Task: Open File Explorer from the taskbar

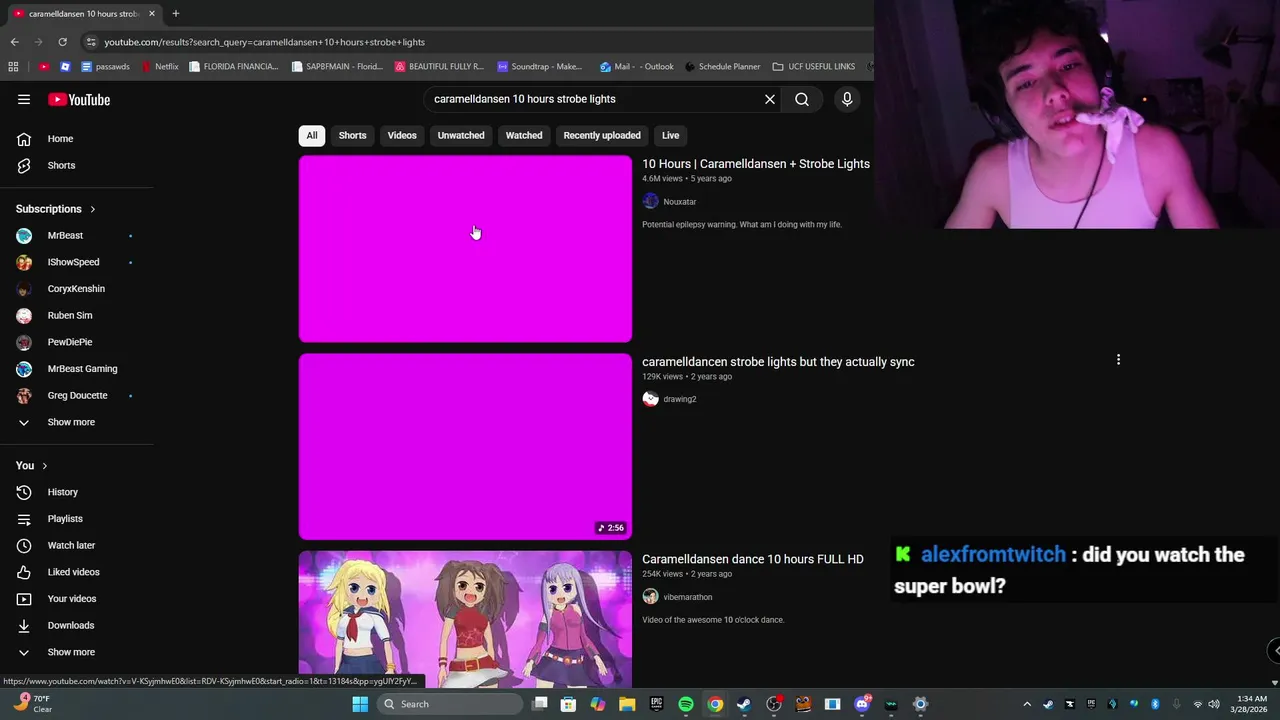Action: coord(627,704)
